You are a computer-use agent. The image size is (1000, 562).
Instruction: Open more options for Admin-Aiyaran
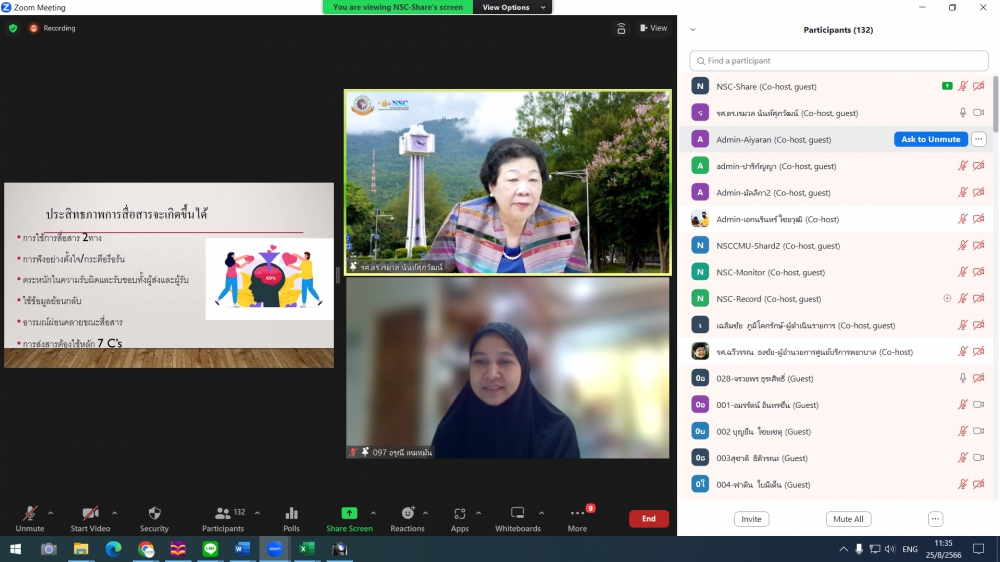[979, 140]
